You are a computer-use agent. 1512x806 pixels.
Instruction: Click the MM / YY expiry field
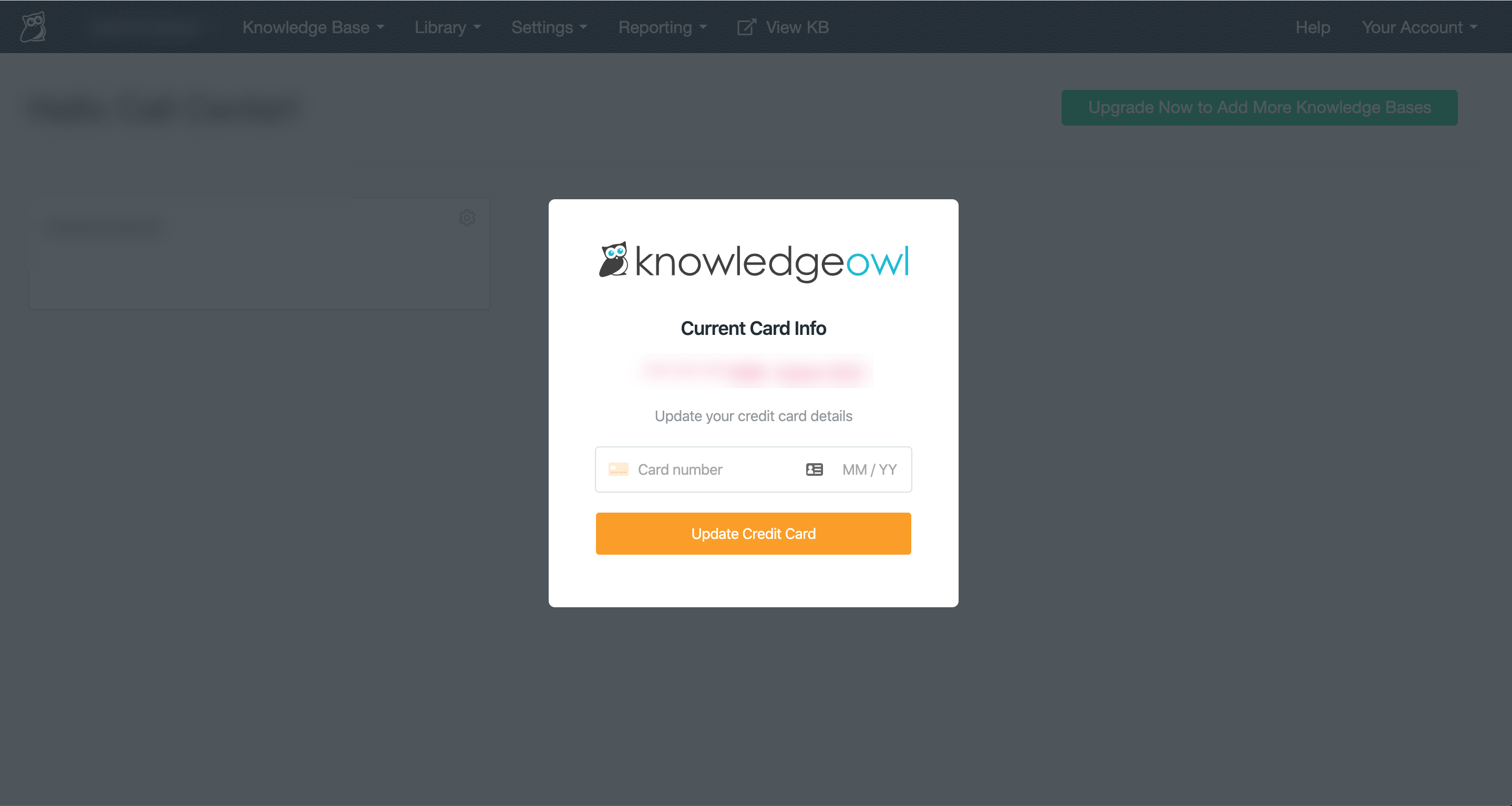(869, 469)
